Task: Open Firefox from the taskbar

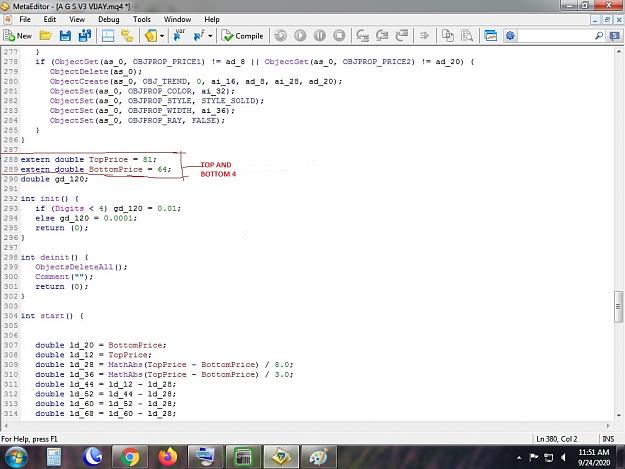Action: click(168, 457)
